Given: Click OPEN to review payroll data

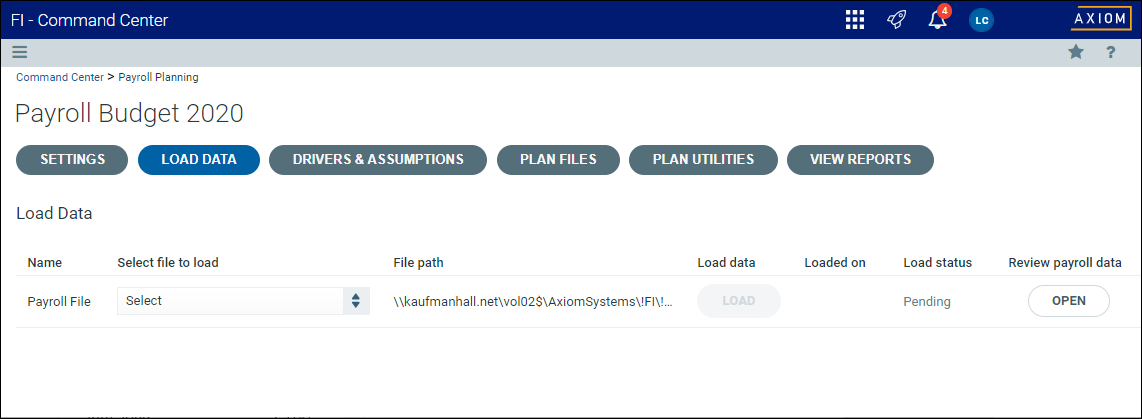Looking at the screenshot, I should click(x=1068, y=301).
